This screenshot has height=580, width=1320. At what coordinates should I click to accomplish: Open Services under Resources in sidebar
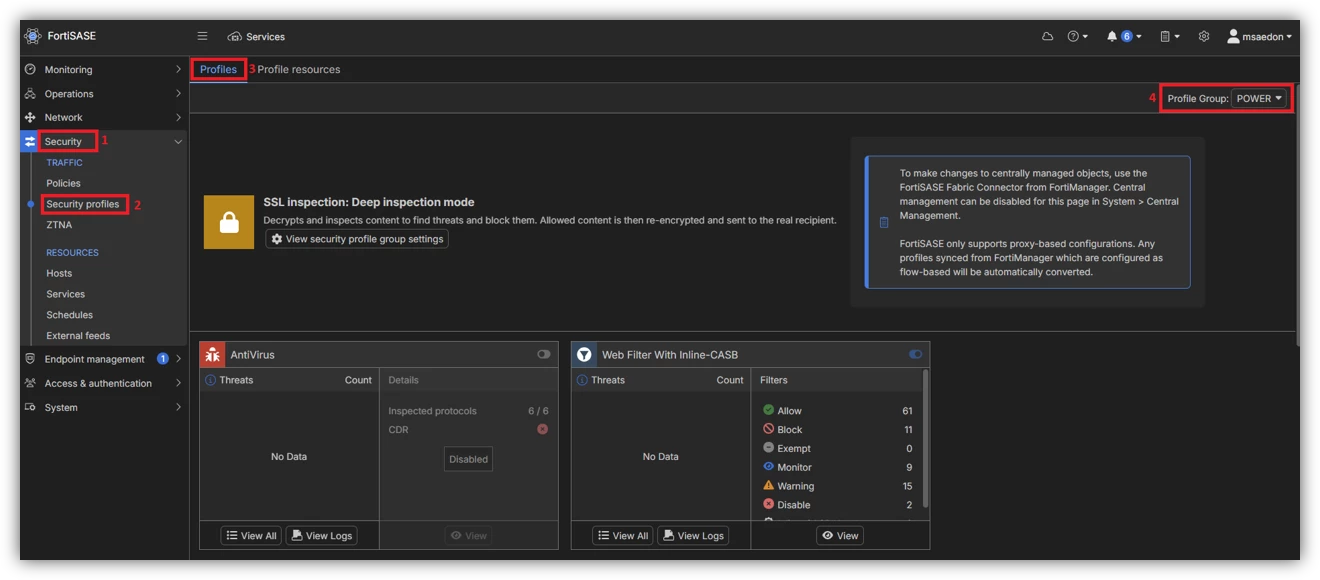click(x=65, y=294)
